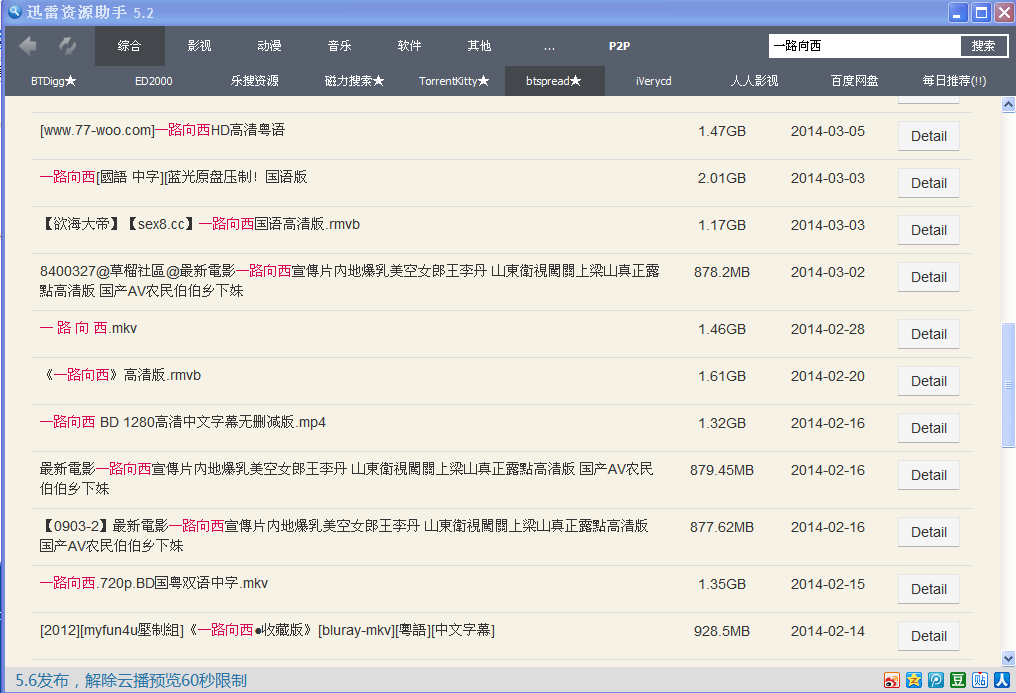Viewport: 1016px width, 693px height.
Task: Share to Sina Weibo icon
Action: [x=892, y=680]
